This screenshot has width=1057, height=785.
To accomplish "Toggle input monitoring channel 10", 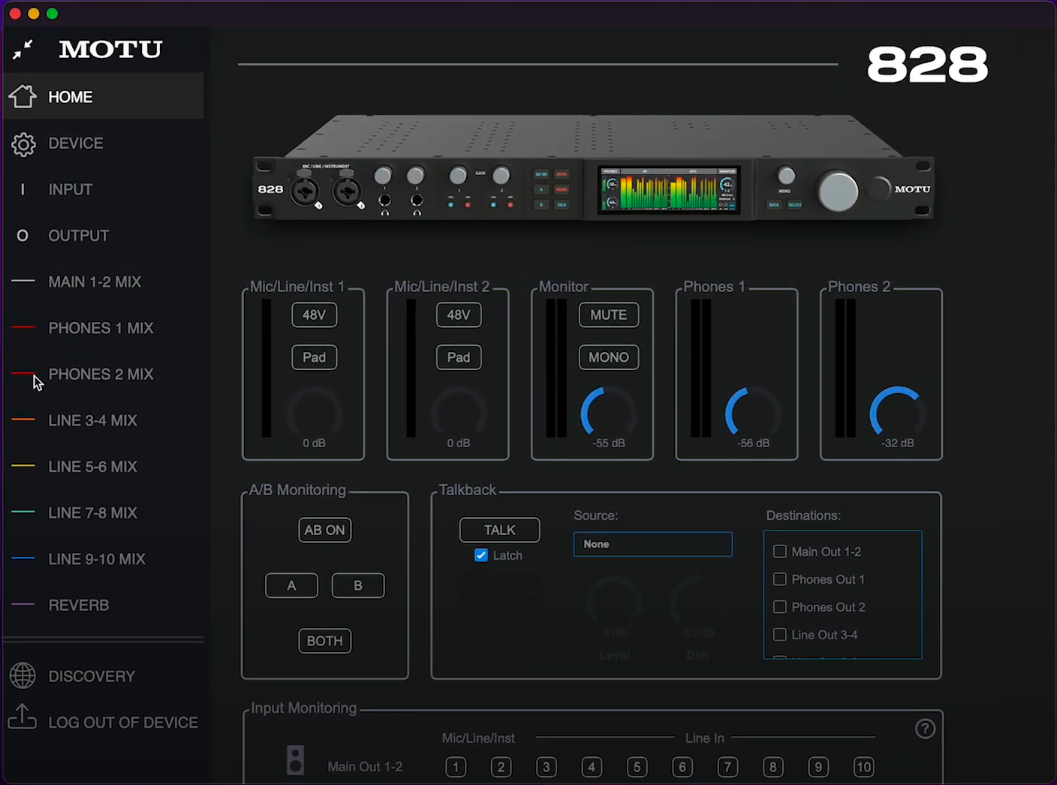I will 864,767.
